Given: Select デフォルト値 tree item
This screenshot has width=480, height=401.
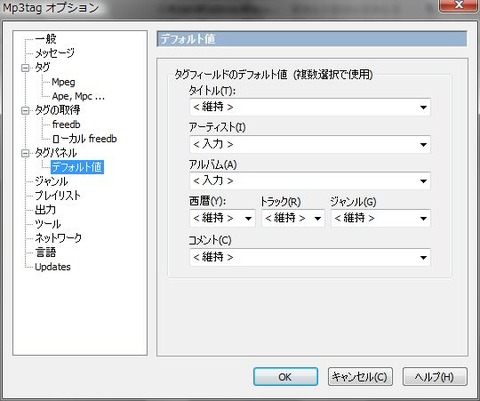Looking at the screenshot, I should click(77, 167).
